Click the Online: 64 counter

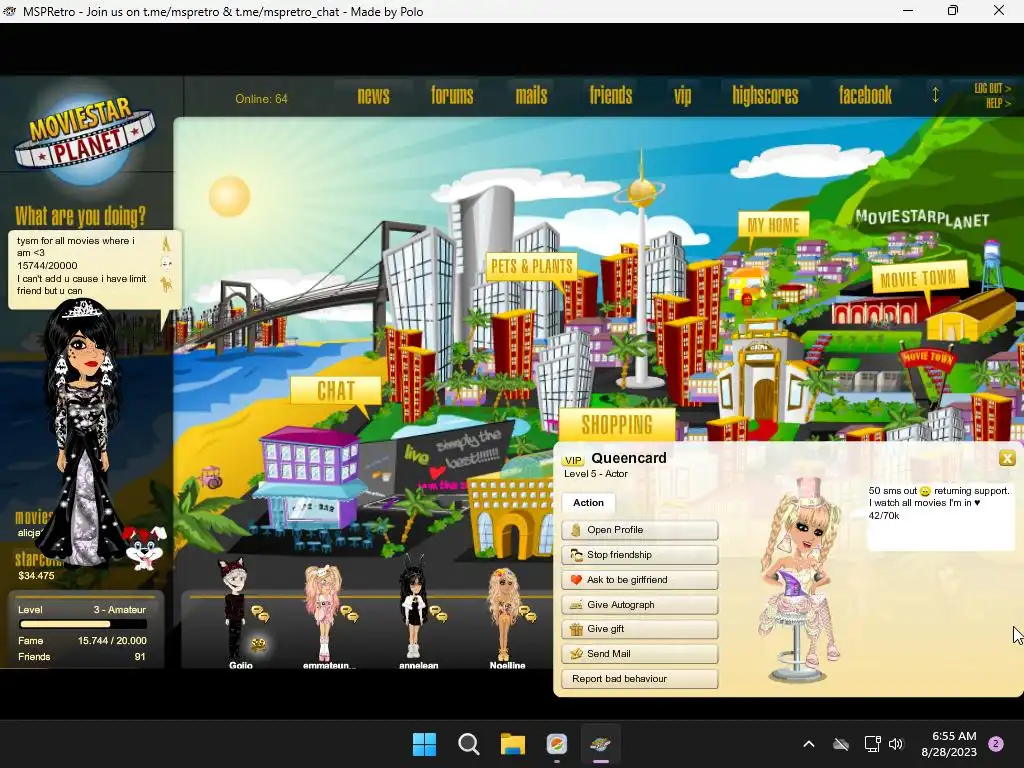click(261, 99)
